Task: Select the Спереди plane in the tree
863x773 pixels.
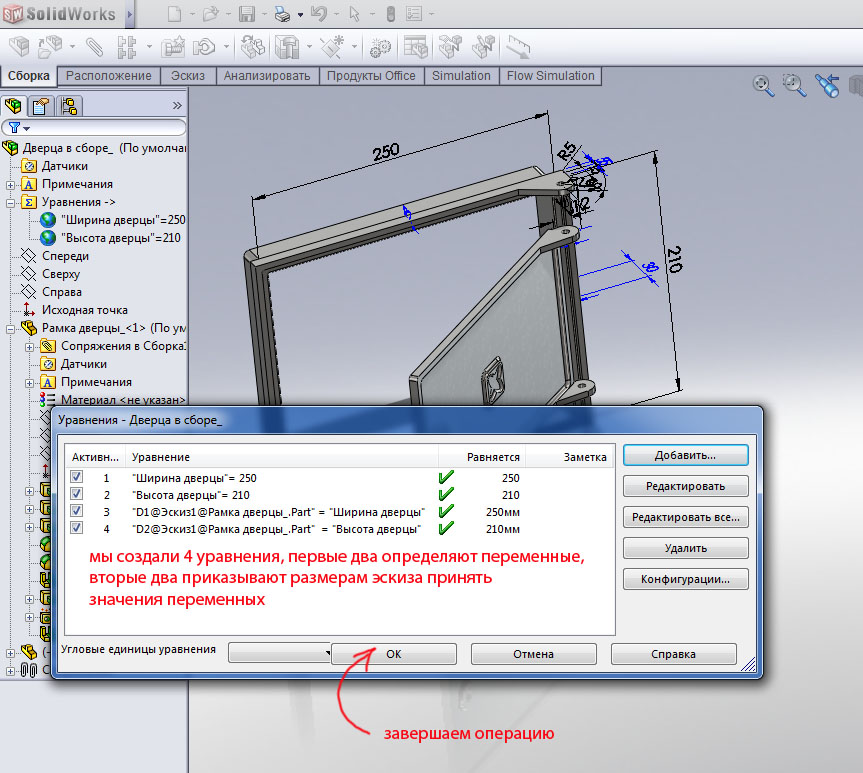Action: click(x=65, y=256)
